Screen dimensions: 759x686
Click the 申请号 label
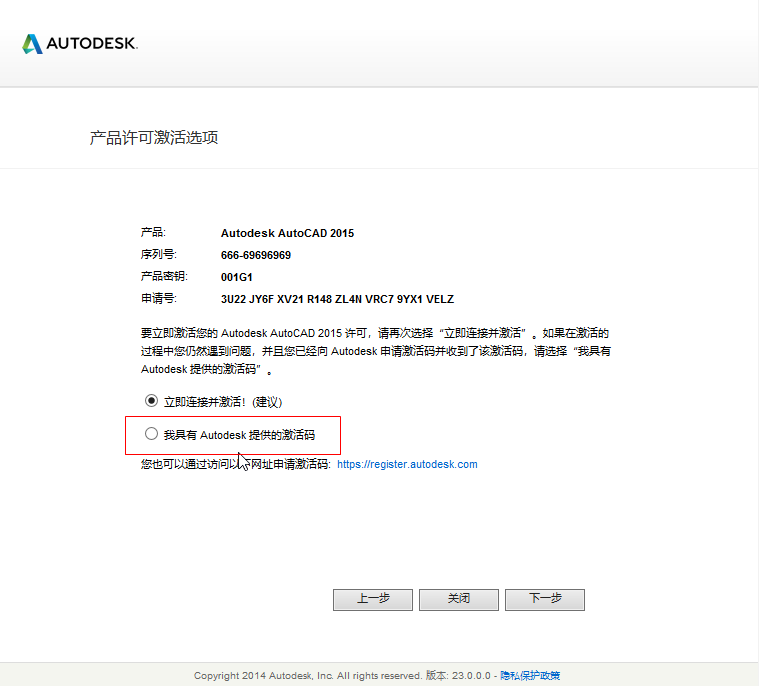coord(159,299)
